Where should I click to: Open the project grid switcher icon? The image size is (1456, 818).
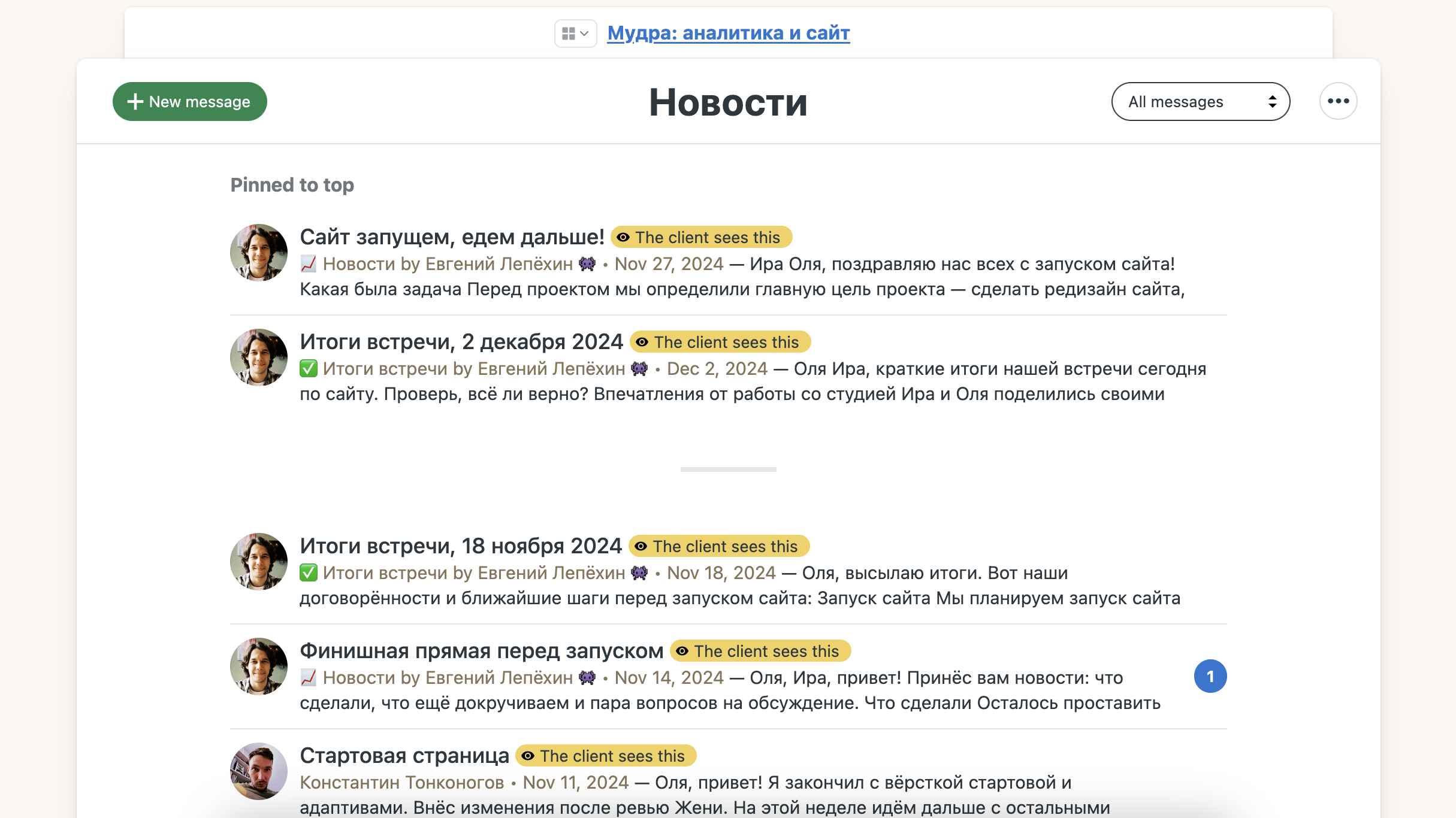tap(575, 34)
